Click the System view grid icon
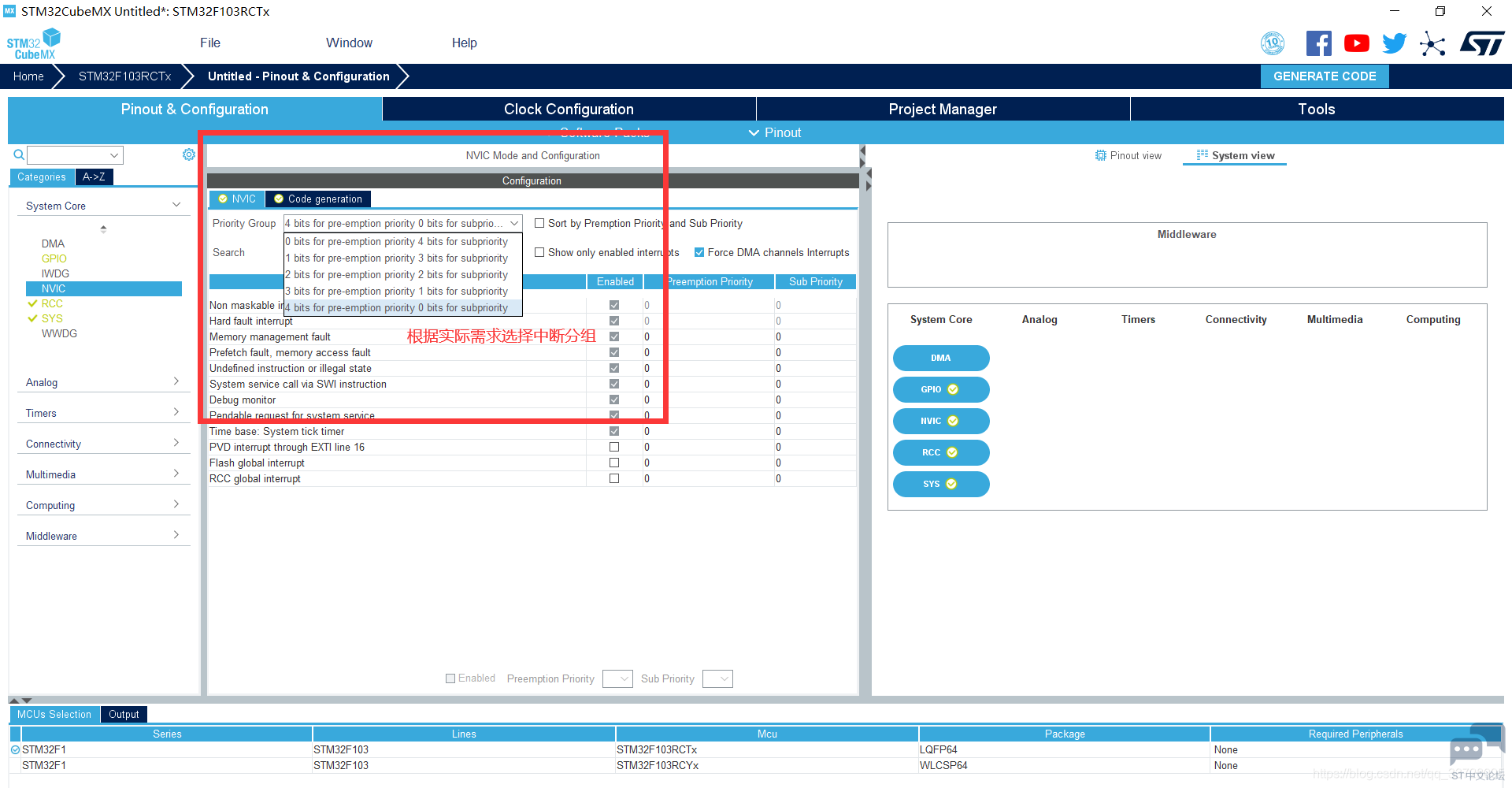The width and height of the screenshot is (1512, 788). click(x=1203, y=155)
